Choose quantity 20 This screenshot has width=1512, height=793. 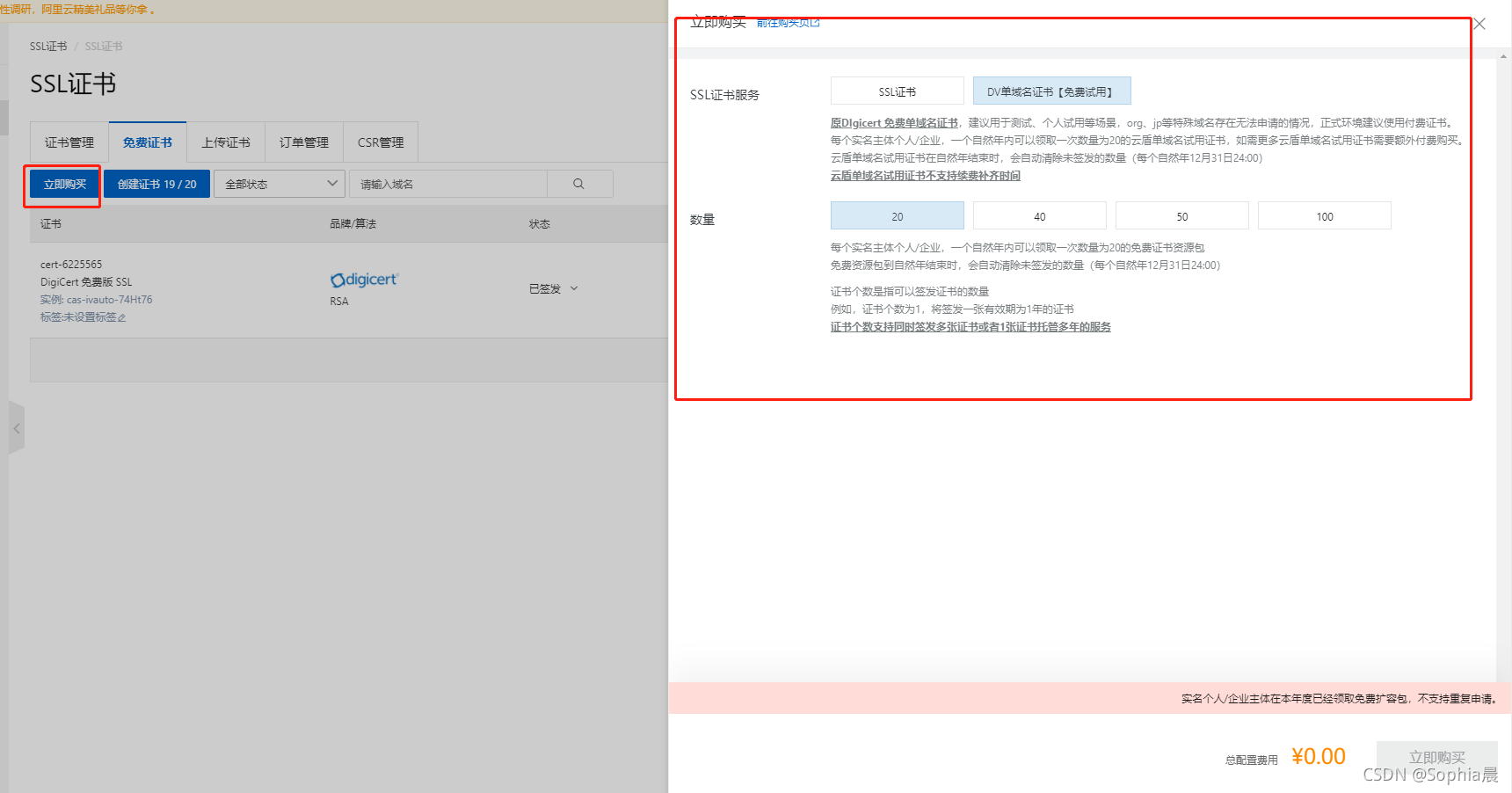897,216
